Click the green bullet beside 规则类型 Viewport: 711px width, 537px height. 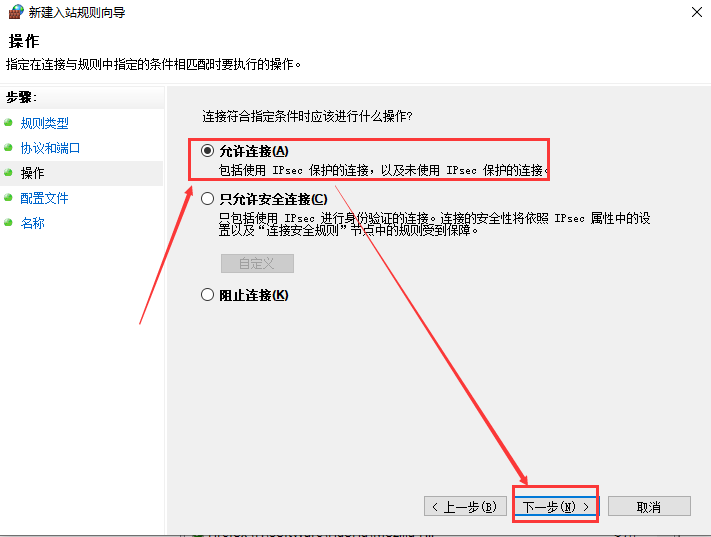(8, 122)
